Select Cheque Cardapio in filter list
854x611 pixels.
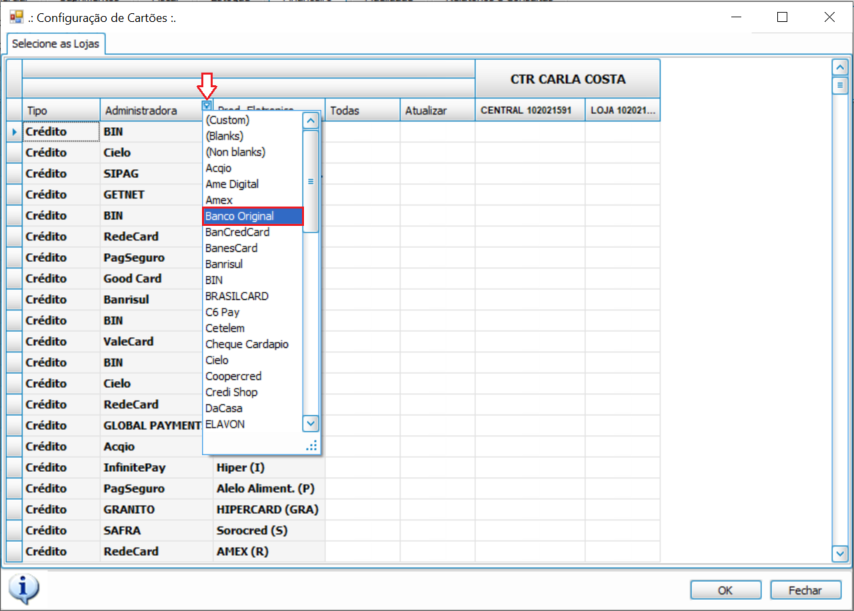pyautogui.click(x=253, y=344)
